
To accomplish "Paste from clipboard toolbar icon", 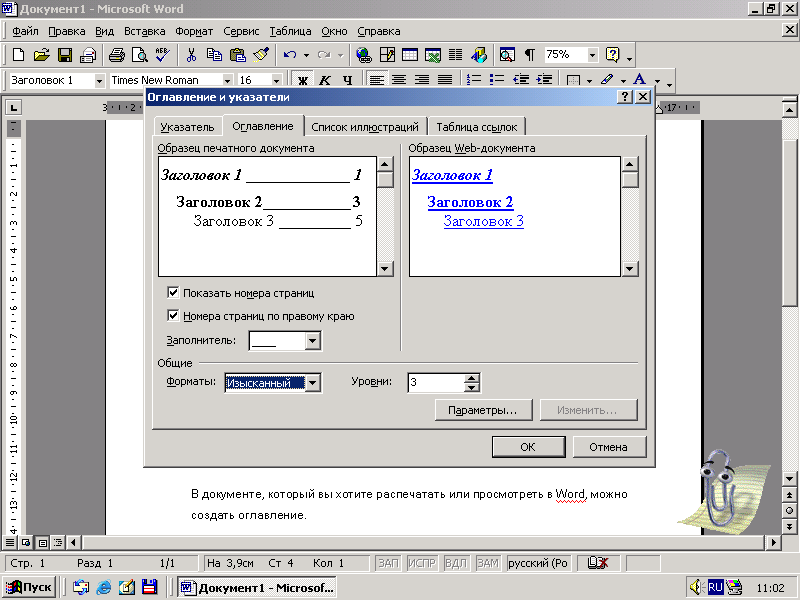I will (x=238, y=55).
